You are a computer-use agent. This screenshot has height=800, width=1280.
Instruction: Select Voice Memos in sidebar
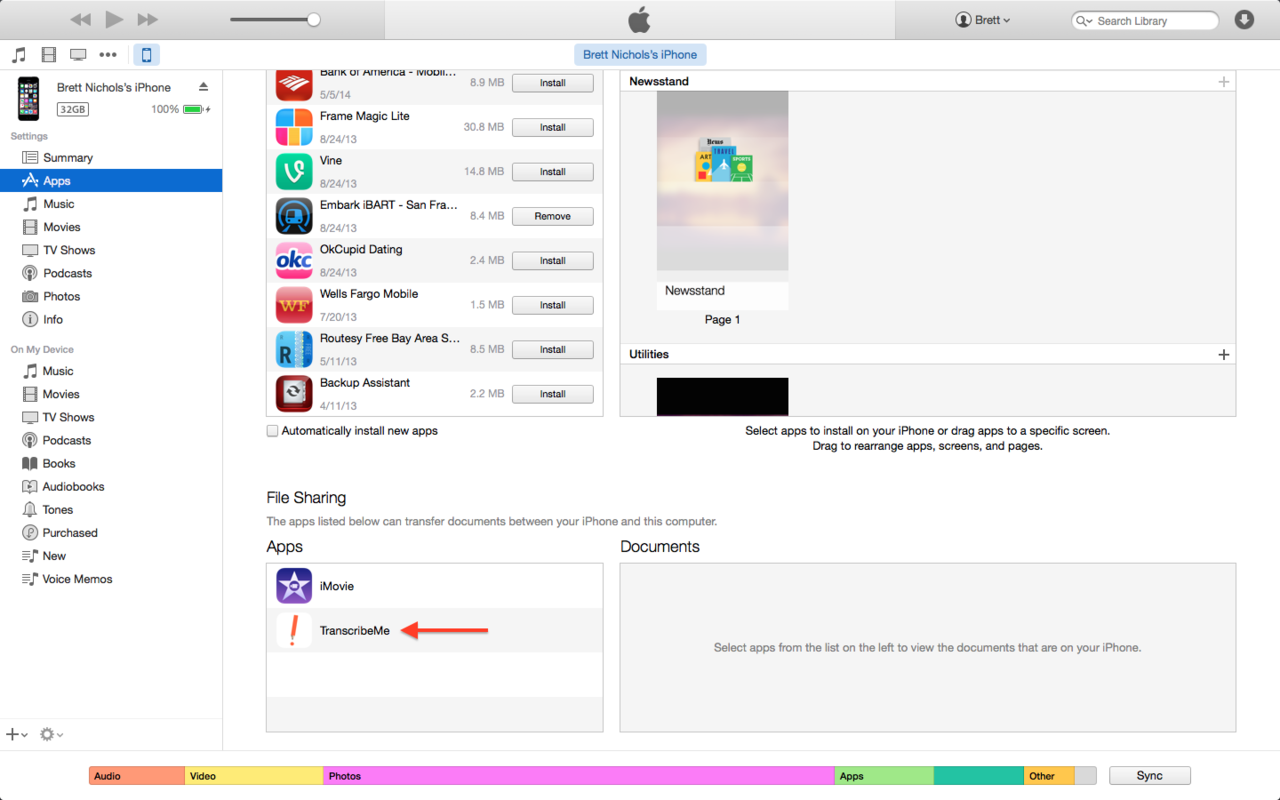(x=77, y=579)
